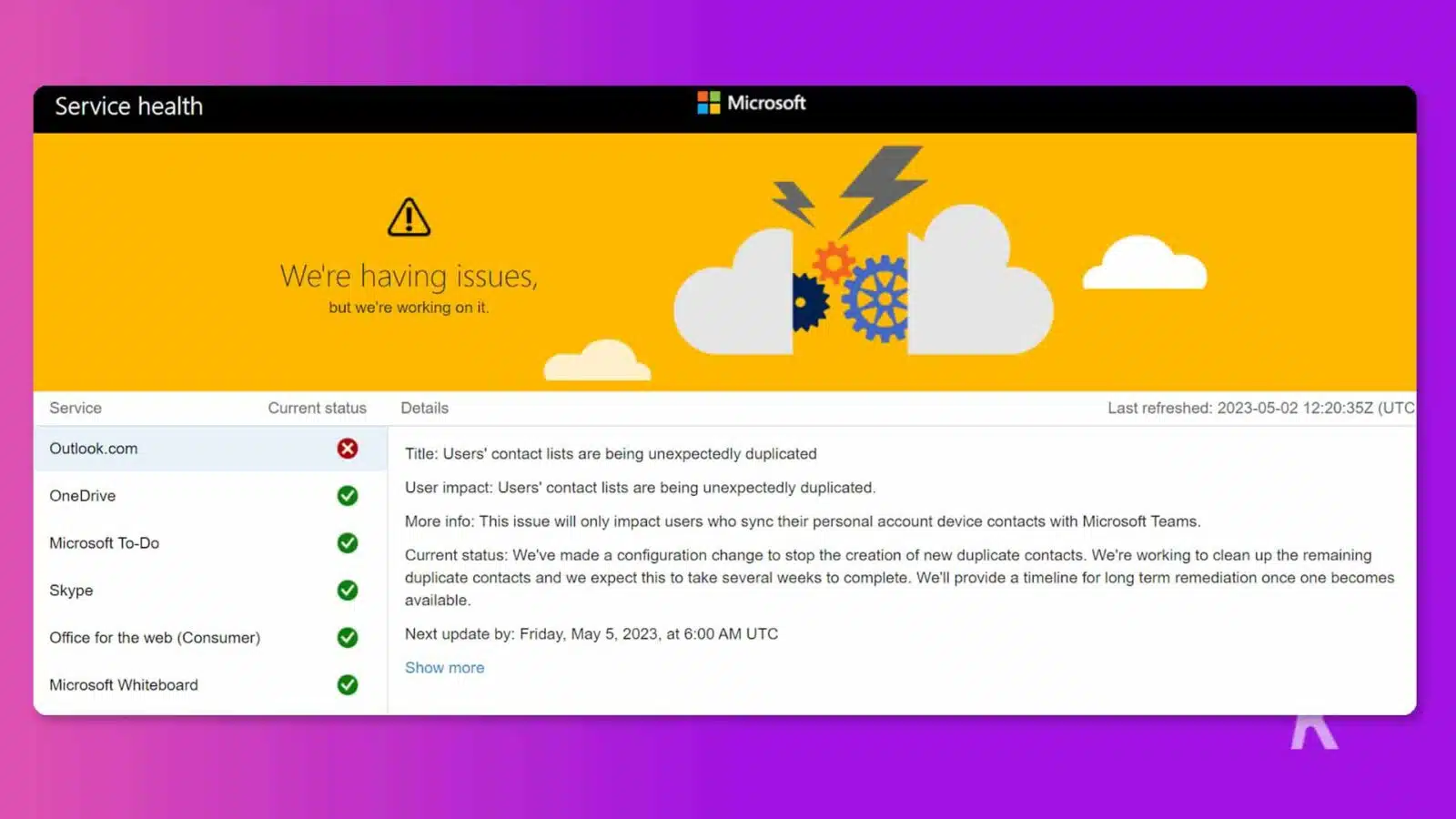The height and width of the screenshot is (819, 1456).
Task: Select the OneDrive service row
Action: coord(210,496)
